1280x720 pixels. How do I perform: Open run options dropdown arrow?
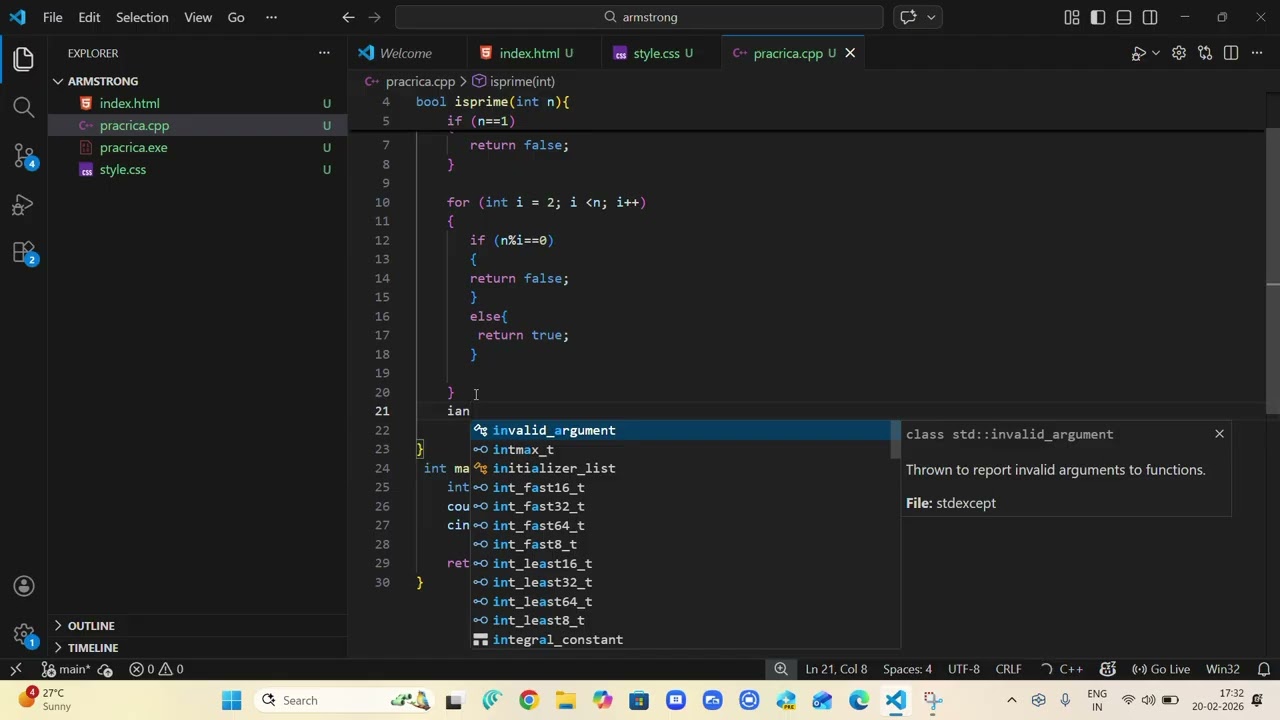1156,53
